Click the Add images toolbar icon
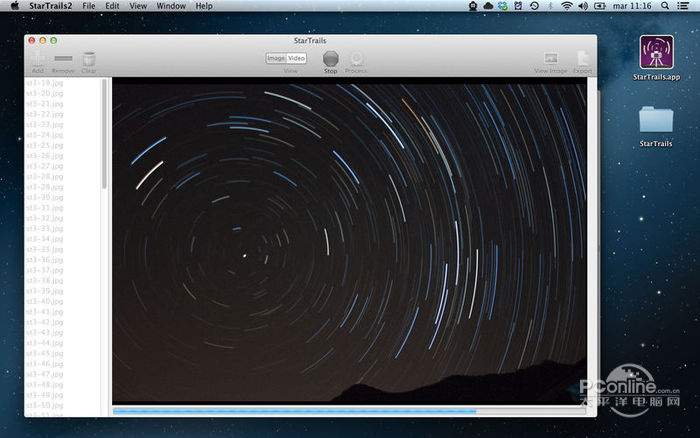This screenshot has width=700, height=438. click(38, 59)
